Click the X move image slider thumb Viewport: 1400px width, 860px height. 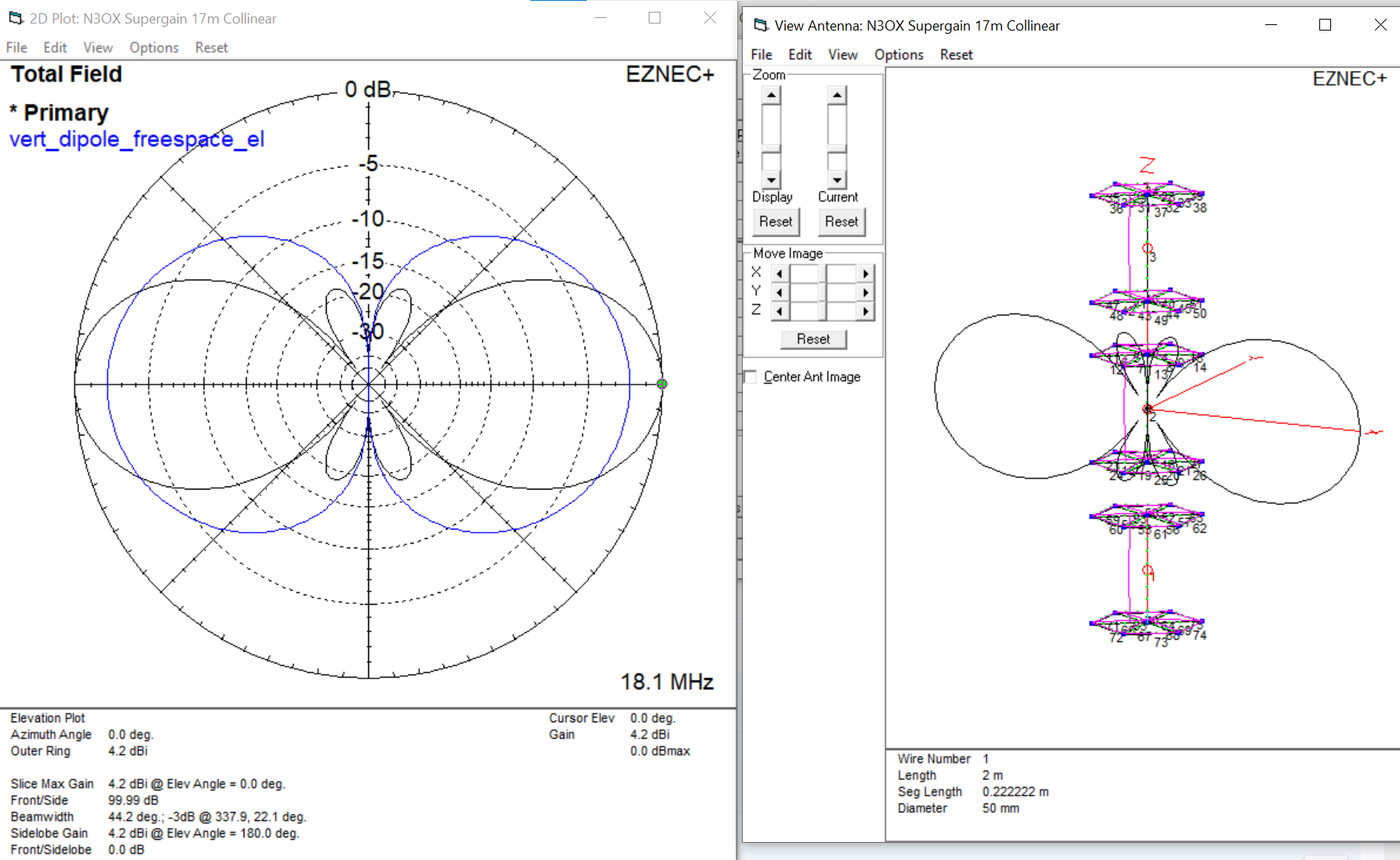point(823,273)
